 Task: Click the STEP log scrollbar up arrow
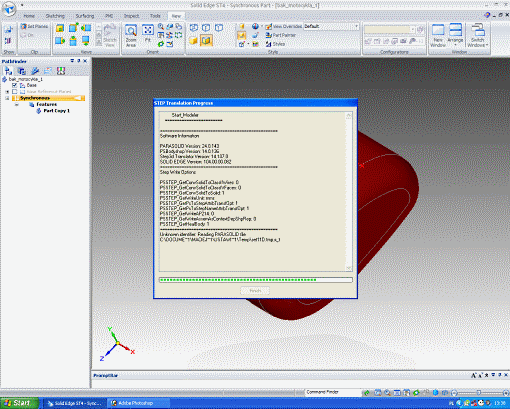pyautogui.click(x=349, y=116)
